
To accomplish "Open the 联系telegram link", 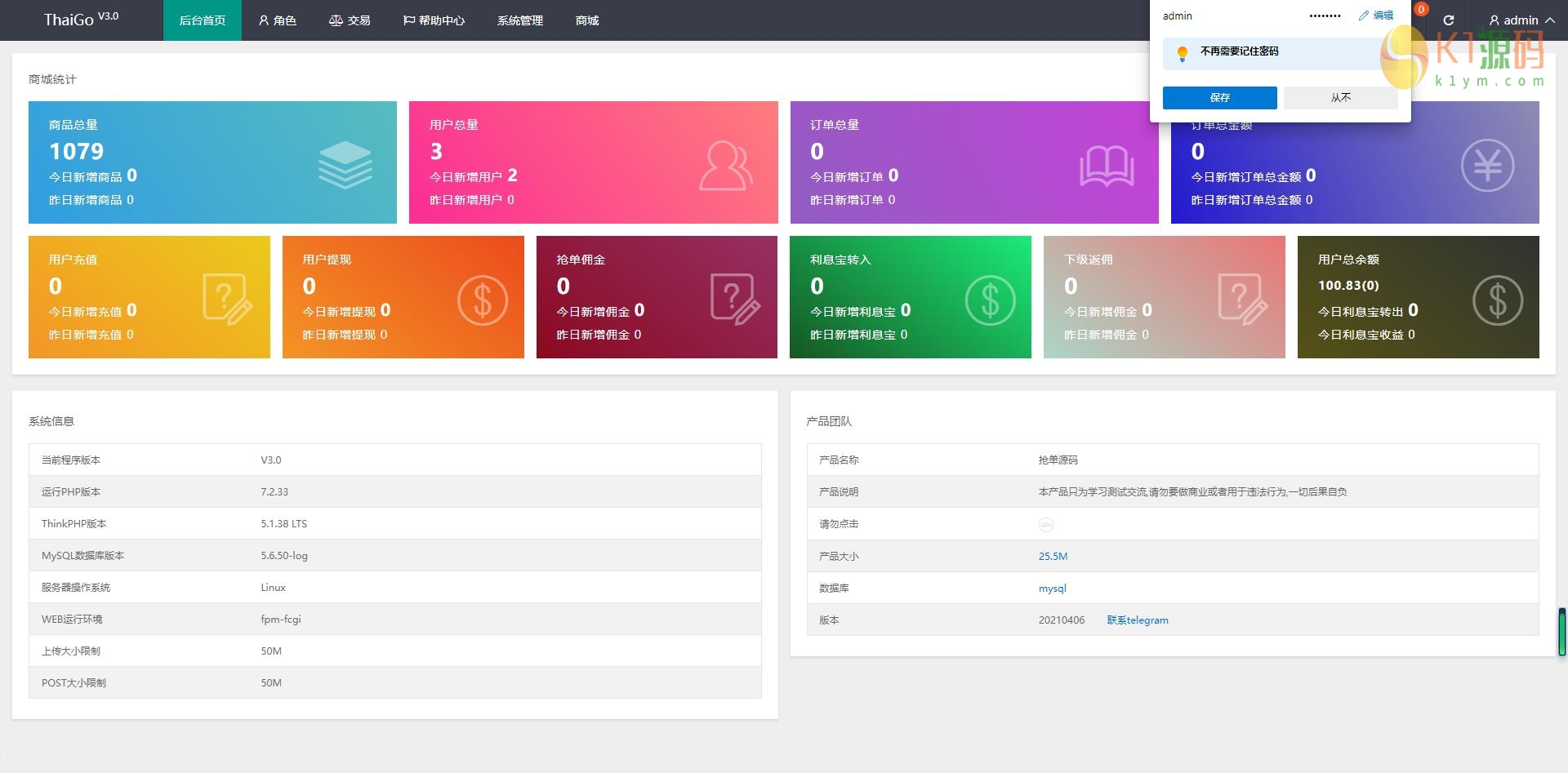I will 1138,620.
